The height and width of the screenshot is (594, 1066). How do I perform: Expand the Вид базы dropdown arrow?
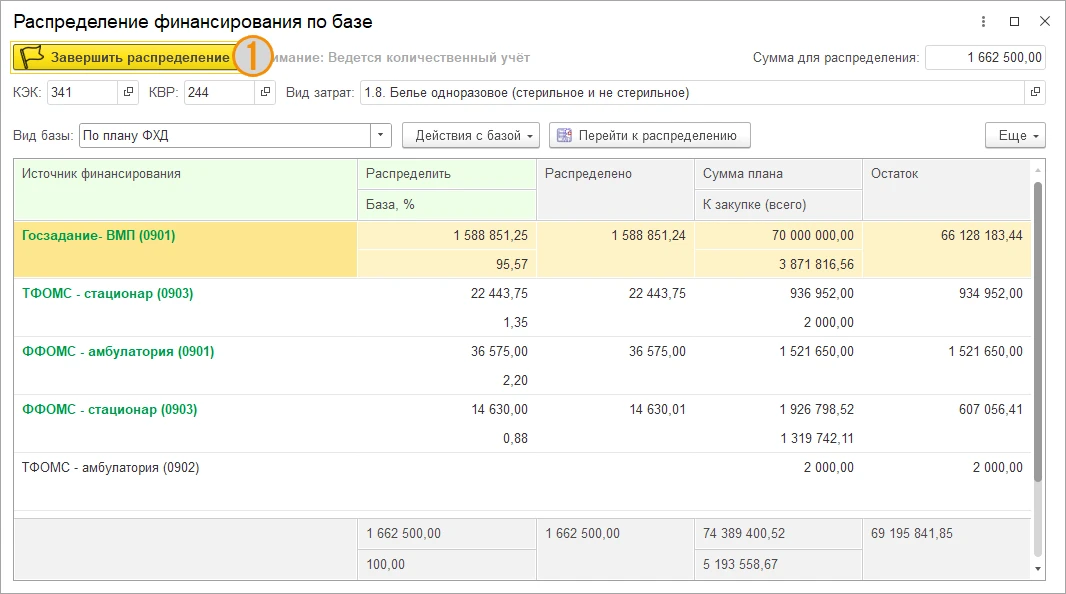coord(381,135)
